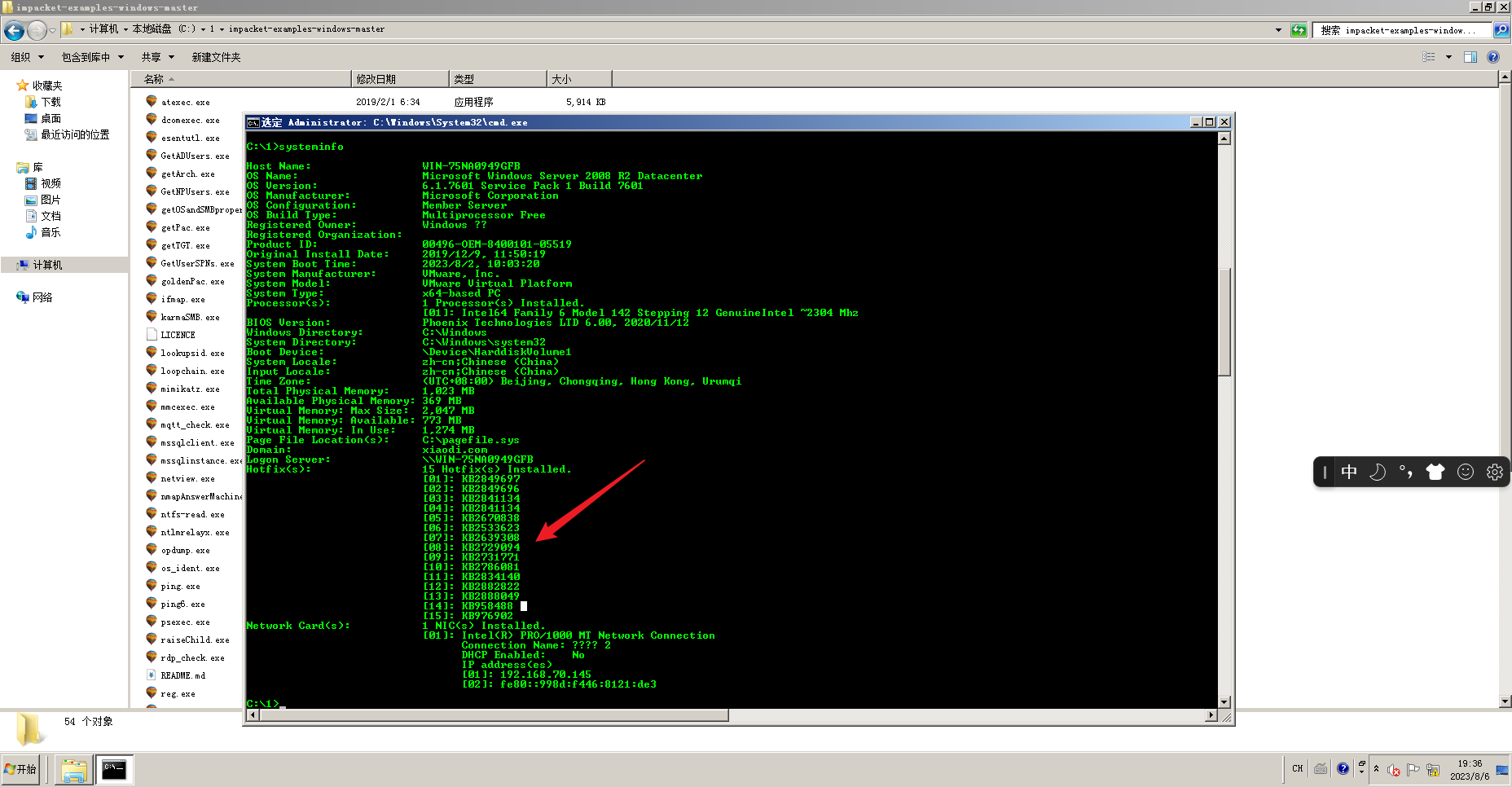Viewport: 1512px width, 787px height.
Task: Select the mimikatz.exe file icon
Action: (x=152, y=388)
